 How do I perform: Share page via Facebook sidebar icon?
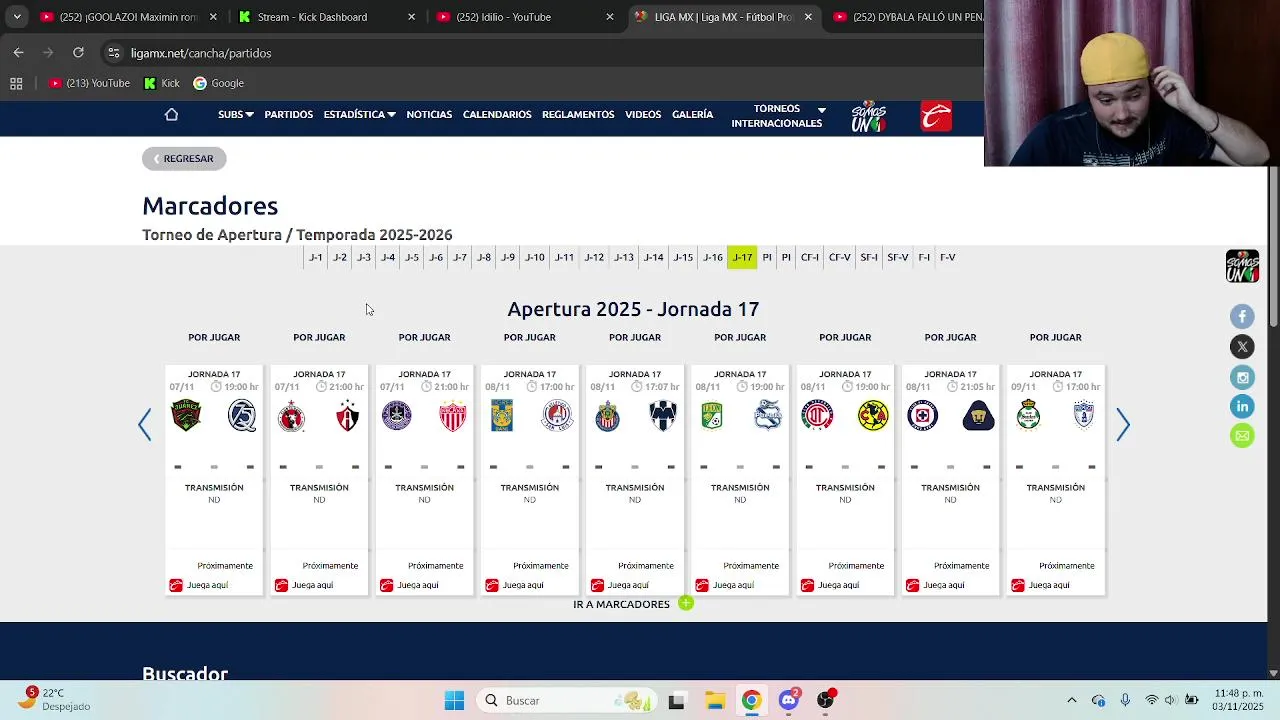pos(1242,317)
